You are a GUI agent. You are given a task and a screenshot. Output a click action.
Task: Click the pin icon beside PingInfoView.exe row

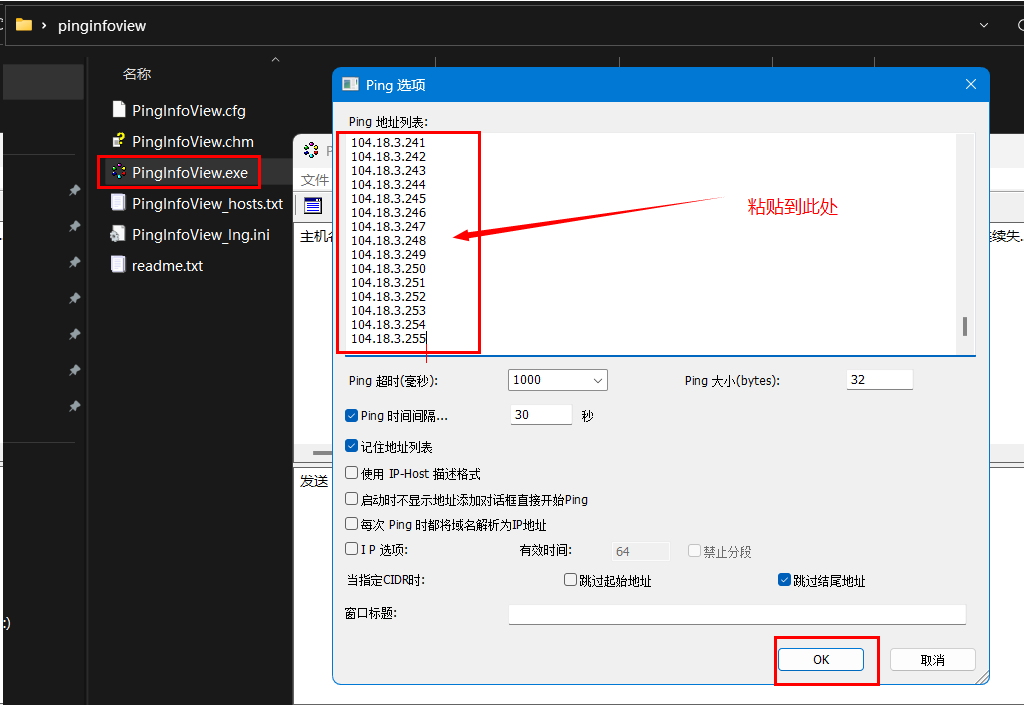coord(75,190)
